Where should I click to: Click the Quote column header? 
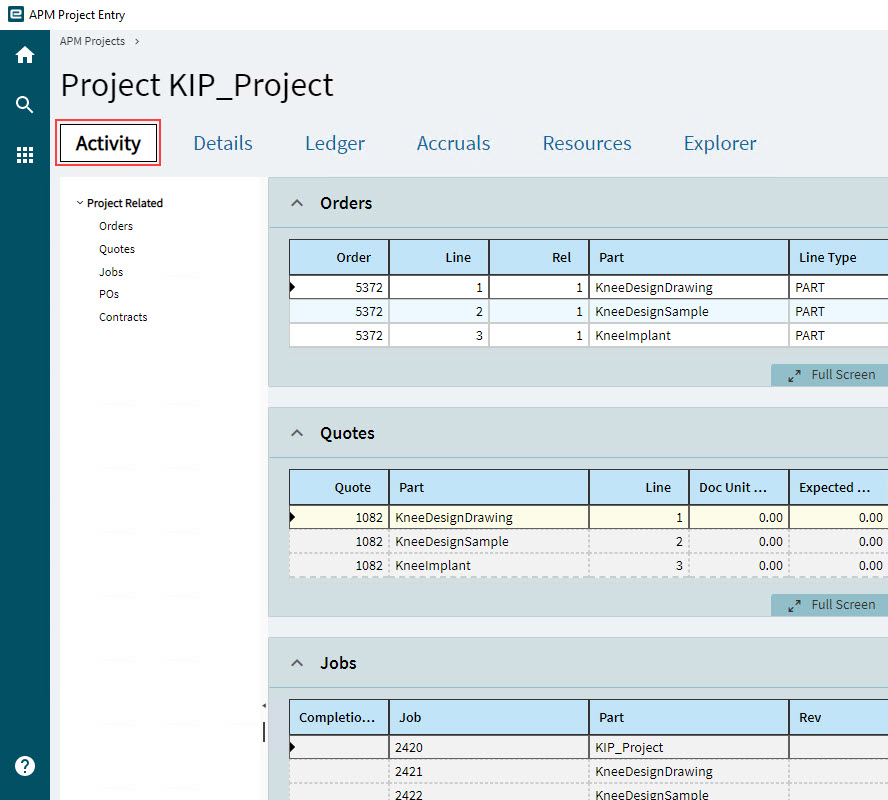coord(339,487)
